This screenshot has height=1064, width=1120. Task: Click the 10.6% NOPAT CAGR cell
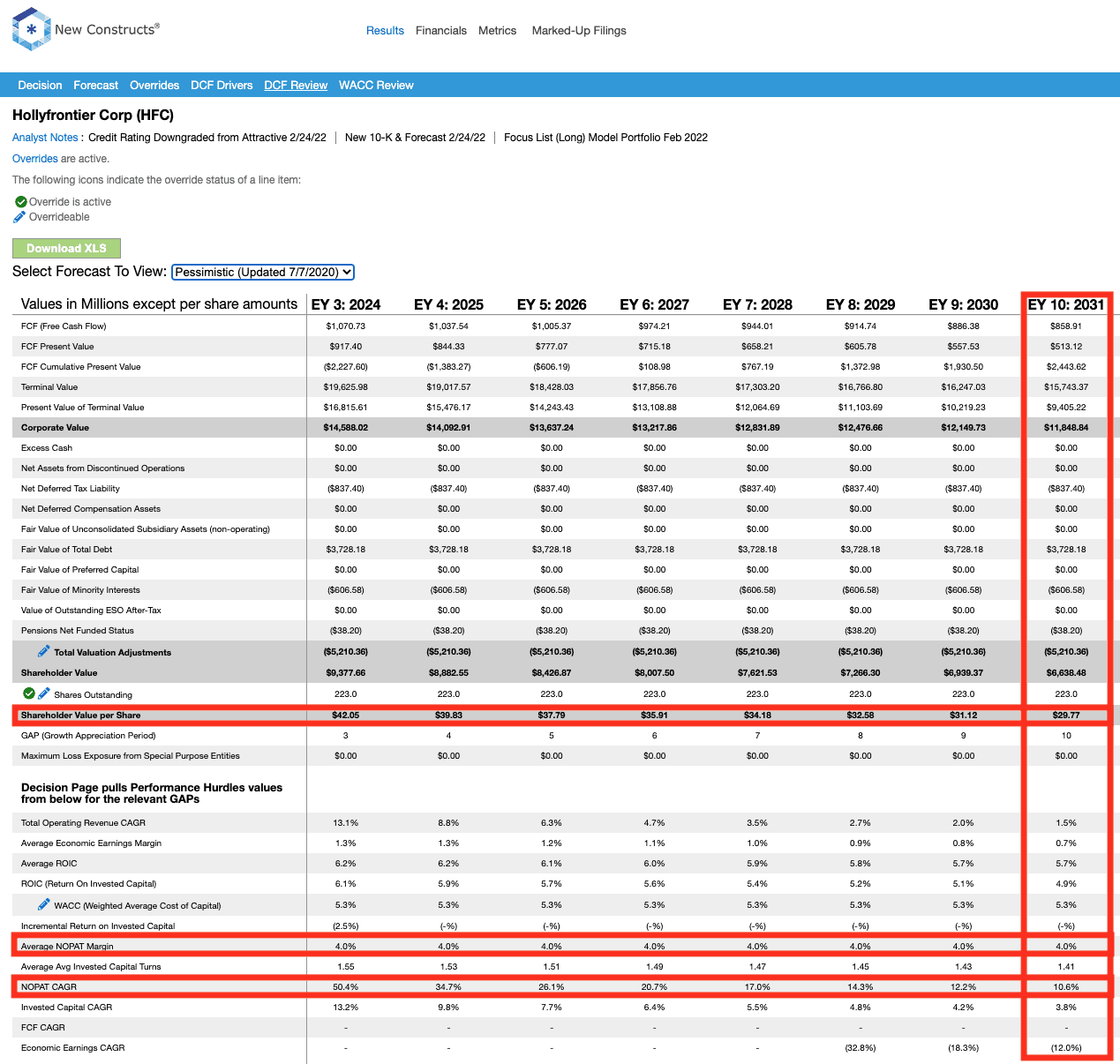point(1066,987)
